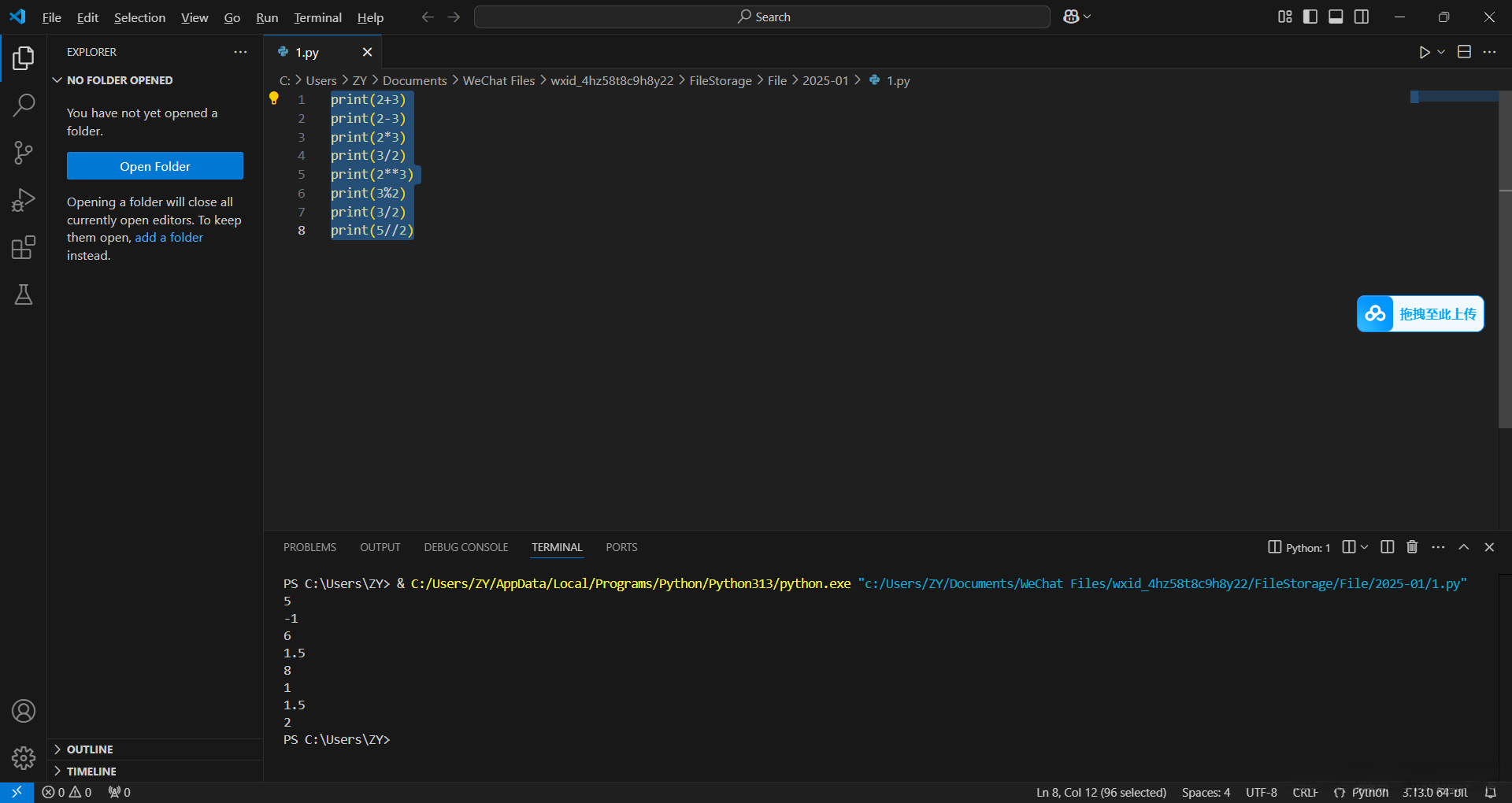Viewport: 1512px width, 803px height.
Task: Click the Kill Terminal trash icon
Action: point(1412,547)
